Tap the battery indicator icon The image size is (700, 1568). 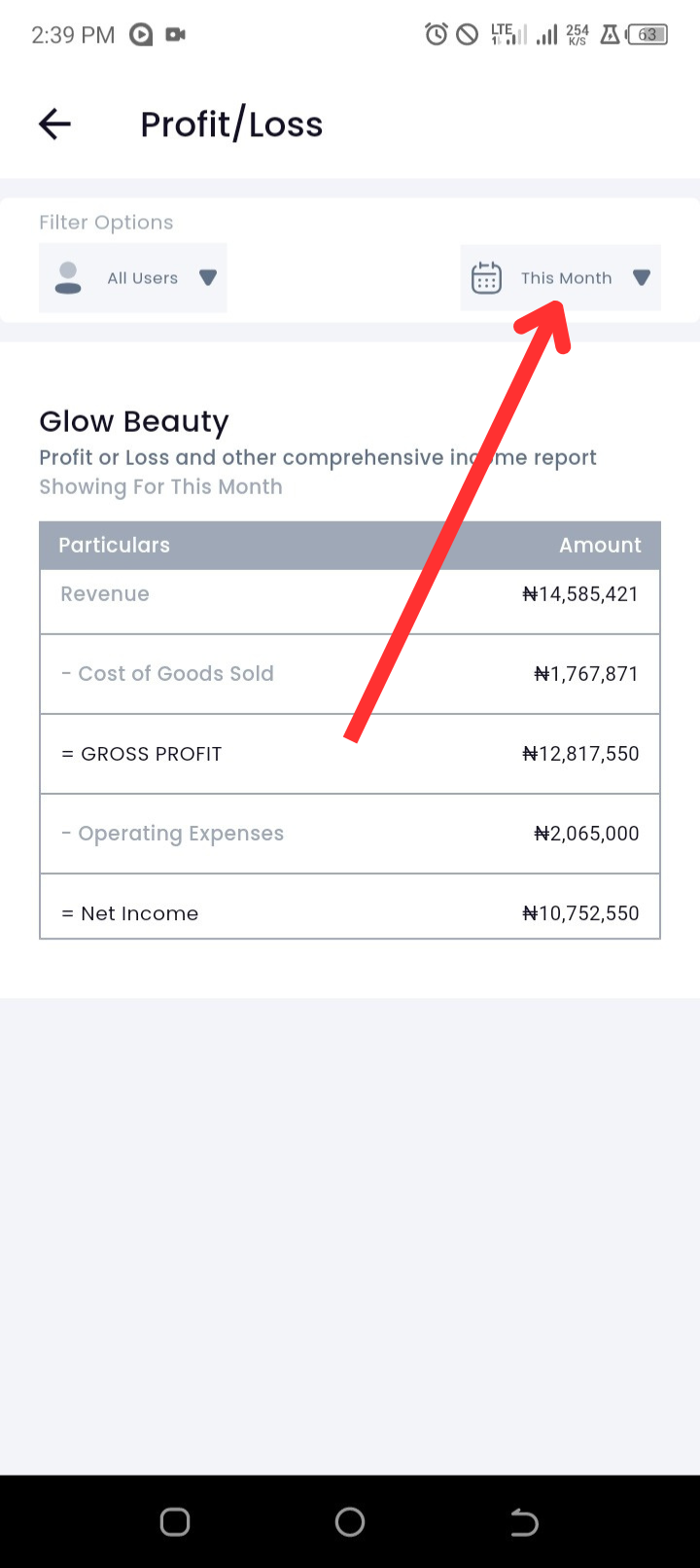(647, 35)
